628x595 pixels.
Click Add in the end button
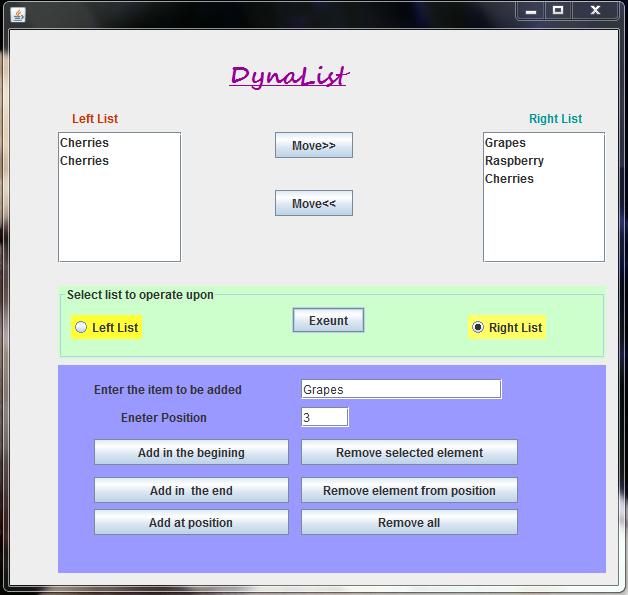[x=191, y=490]
